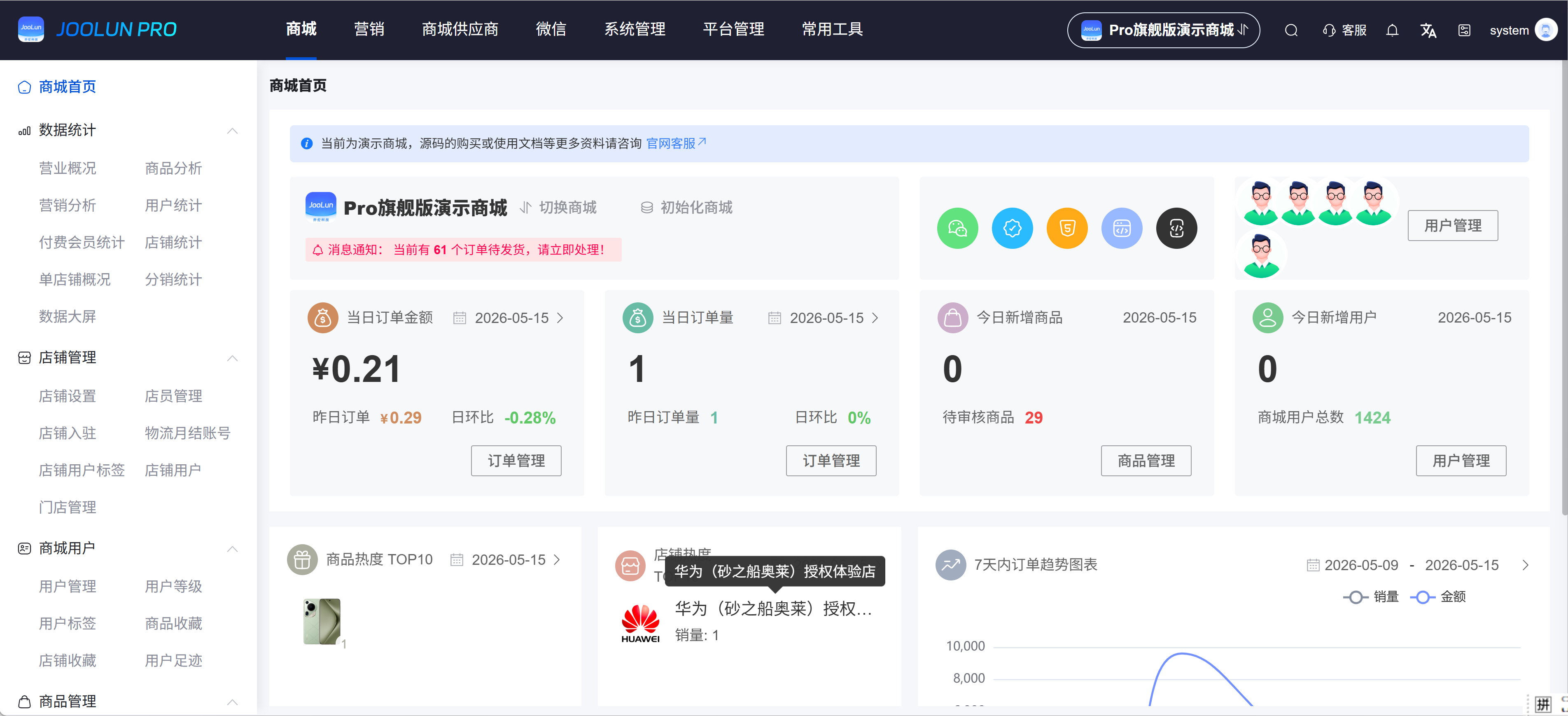Open date arrow for 商品热度 TOP10
The width and height of the screenshot is (1568, 716).
(x=557, y=560)
